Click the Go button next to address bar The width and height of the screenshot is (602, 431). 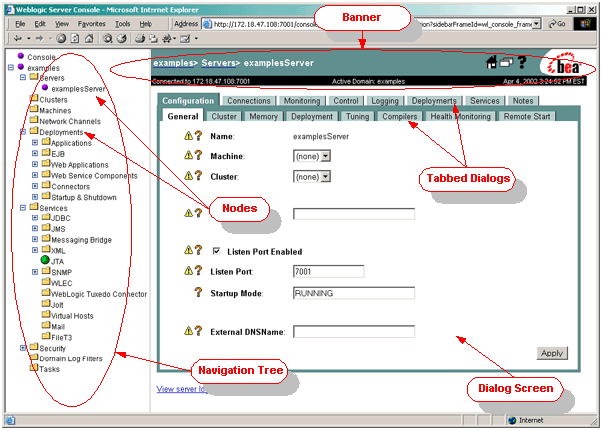557,24
